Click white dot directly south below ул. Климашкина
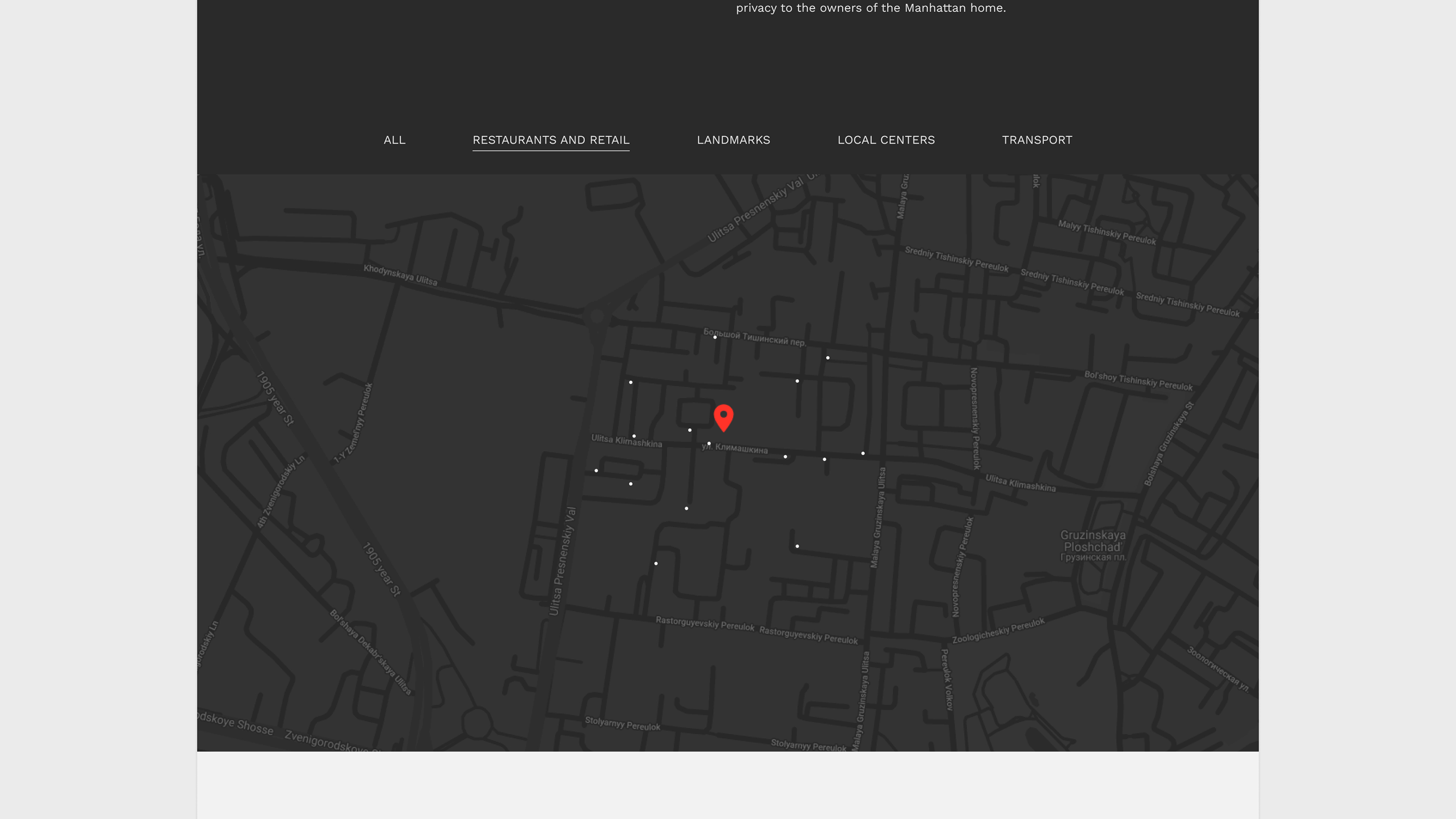Viewport: 1456px width, 819px height. (687, 509)
